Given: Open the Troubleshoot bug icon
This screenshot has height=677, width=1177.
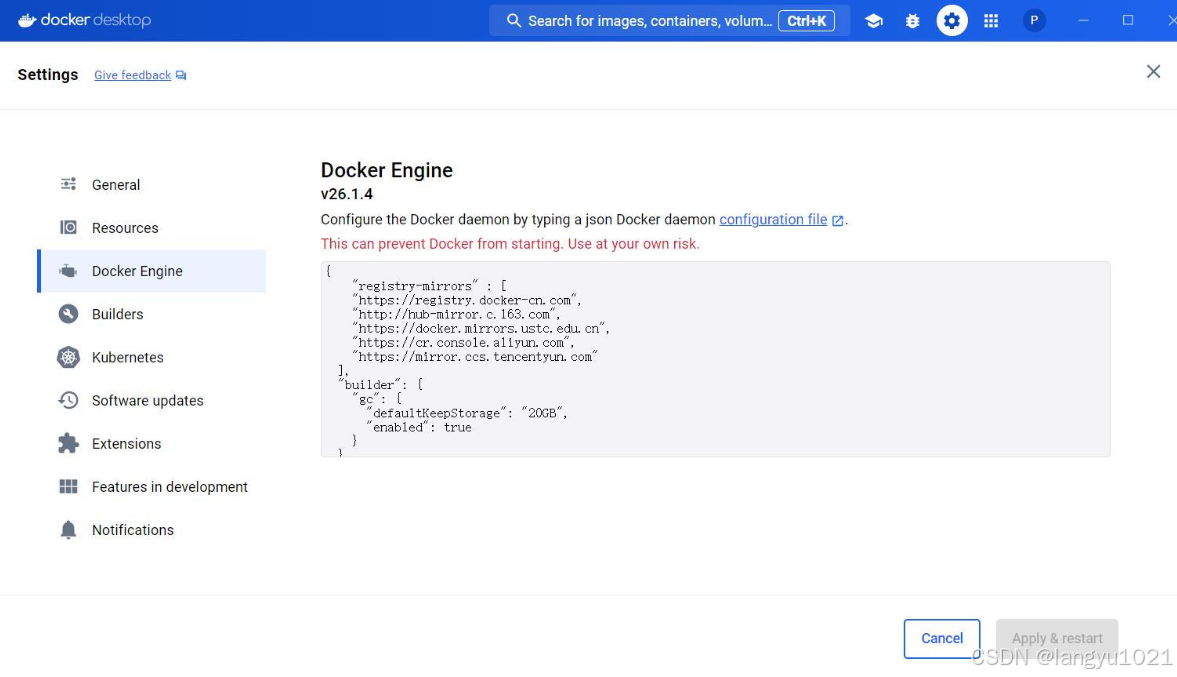Looking at the screenshot, I should [913, 21].
